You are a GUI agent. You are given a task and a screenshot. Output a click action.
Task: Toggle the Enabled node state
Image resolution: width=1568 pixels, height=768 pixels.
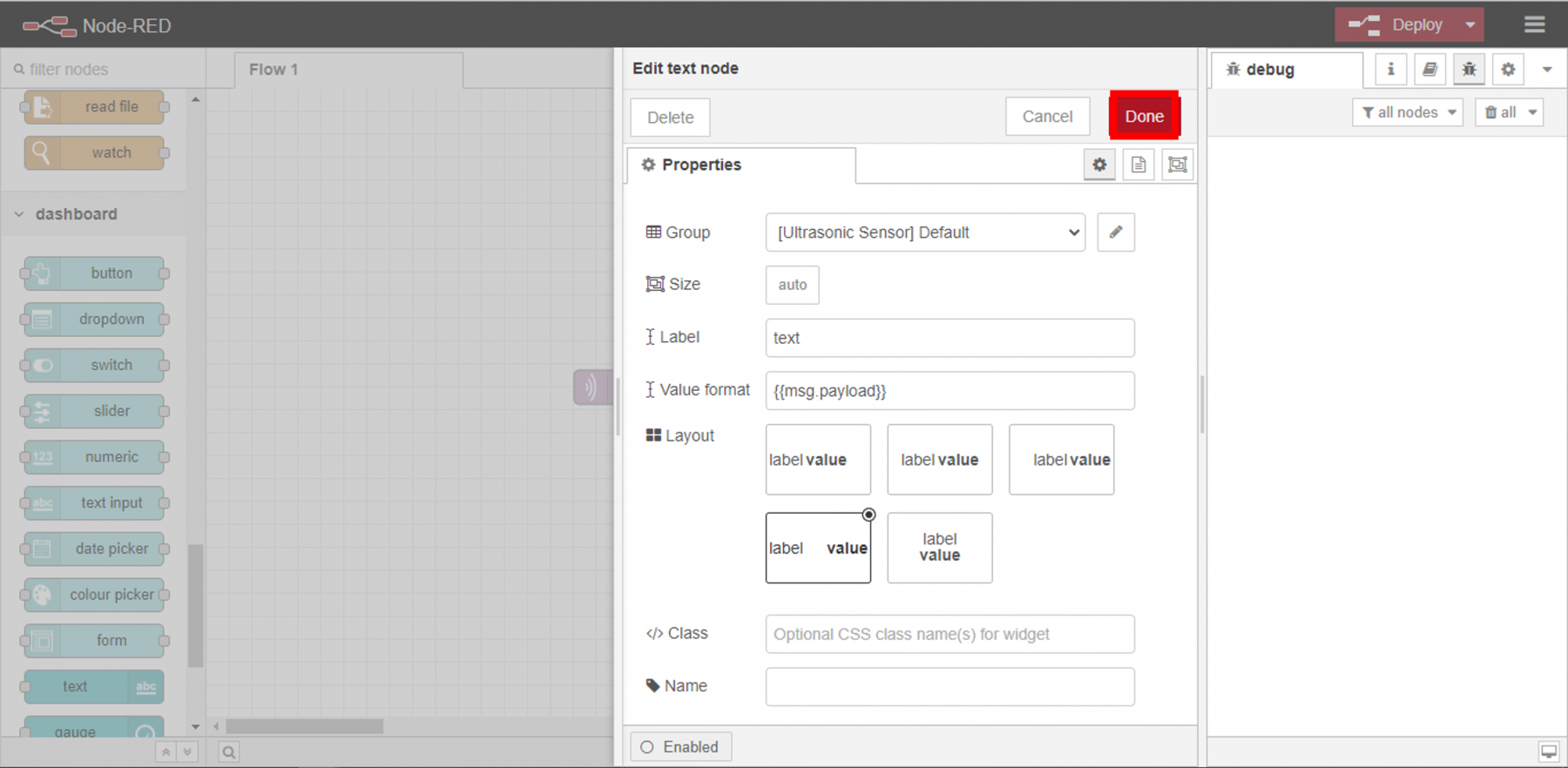pos(680,747)
